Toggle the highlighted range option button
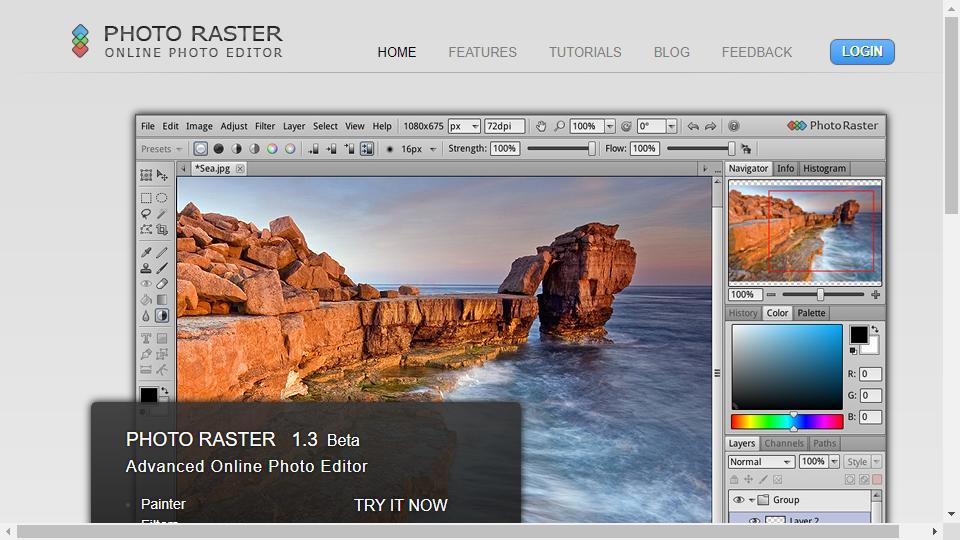 click(367, 149)
